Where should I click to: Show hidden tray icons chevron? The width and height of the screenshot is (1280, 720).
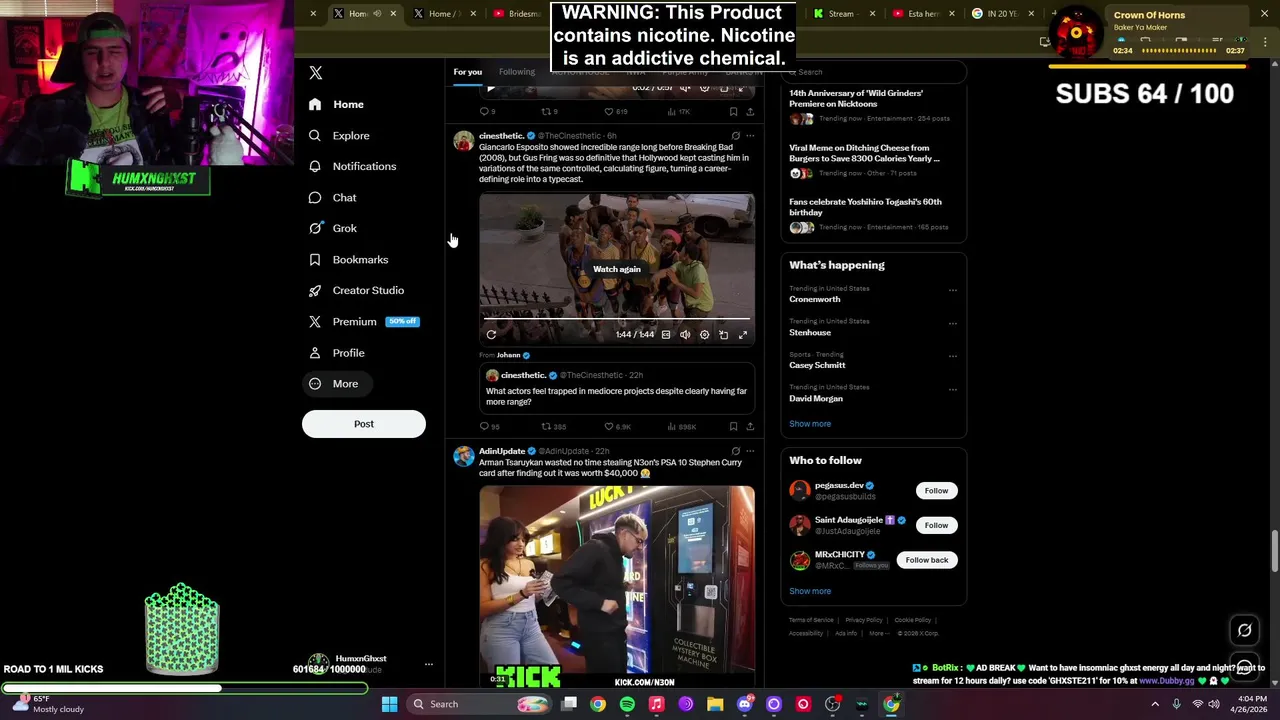1155,704
